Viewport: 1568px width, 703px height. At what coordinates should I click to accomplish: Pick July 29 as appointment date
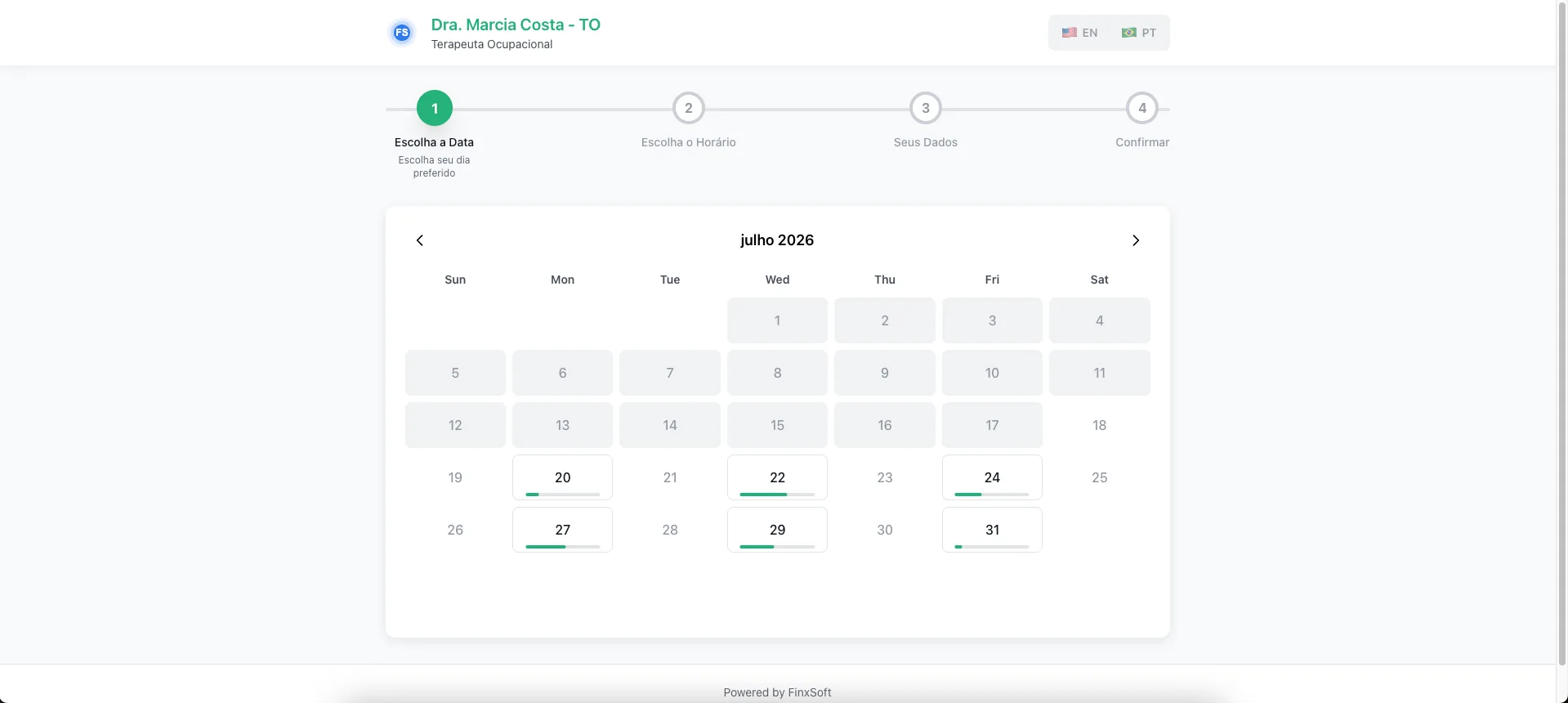click(x=777, y=530)
